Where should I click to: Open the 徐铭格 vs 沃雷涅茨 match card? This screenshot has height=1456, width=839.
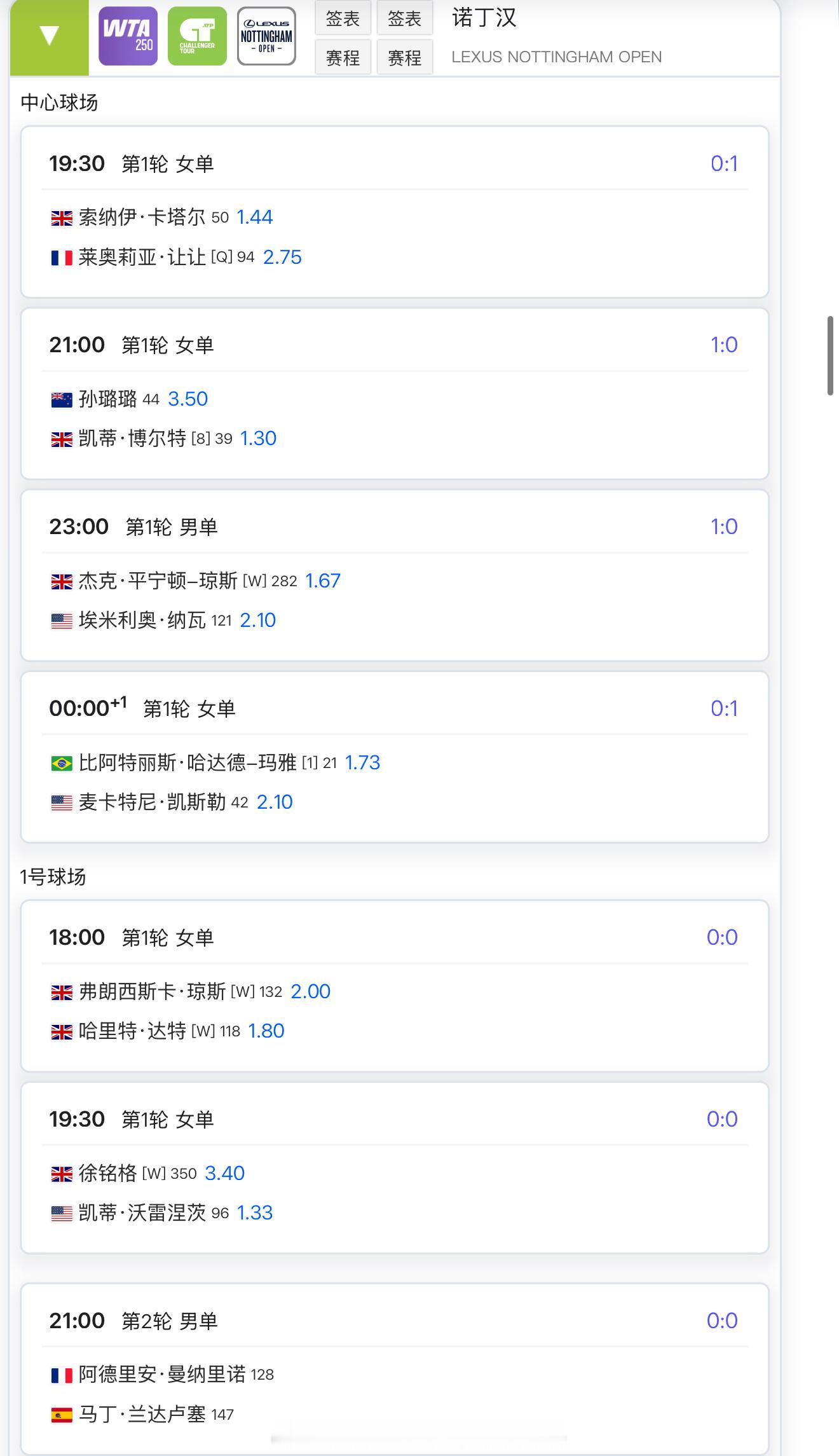[395, 1168]
